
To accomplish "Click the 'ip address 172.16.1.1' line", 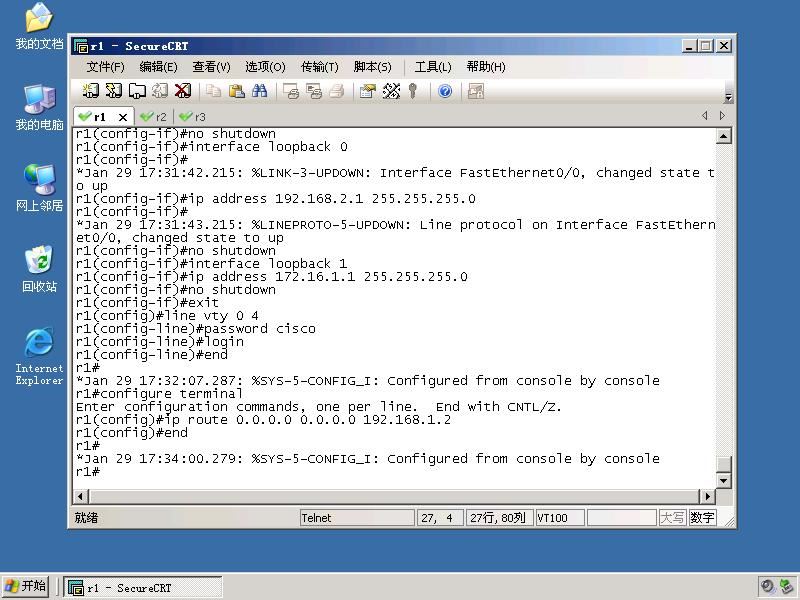I will pos(271,277).
